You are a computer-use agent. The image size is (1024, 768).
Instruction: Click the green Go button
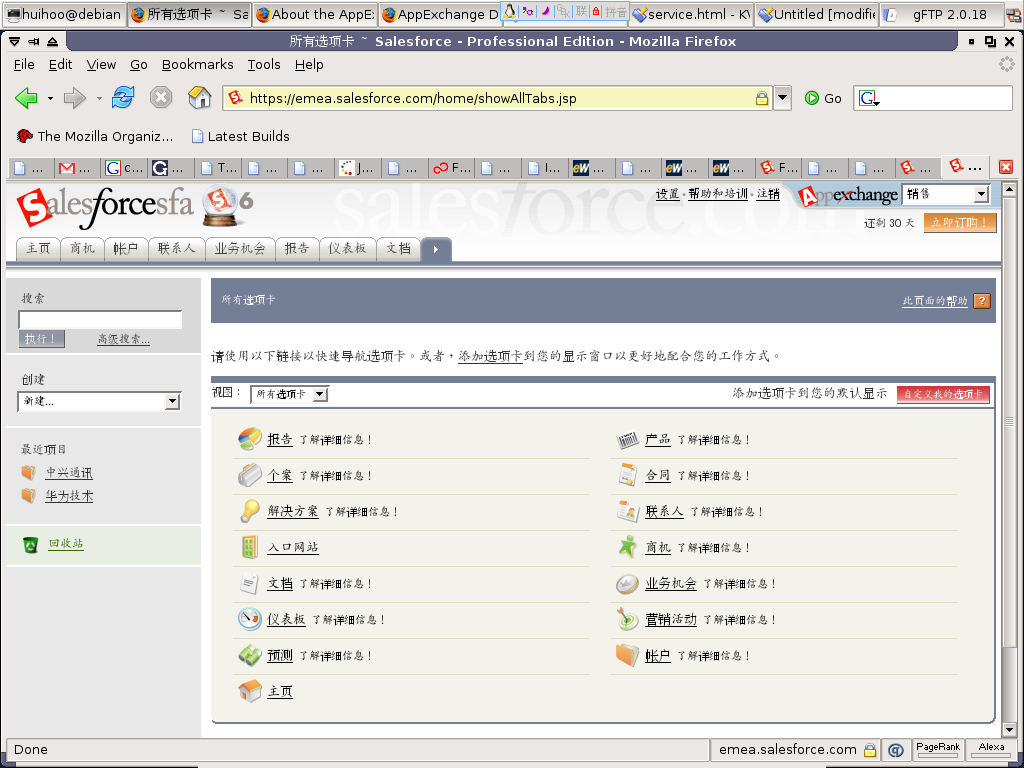coord(823,99)
